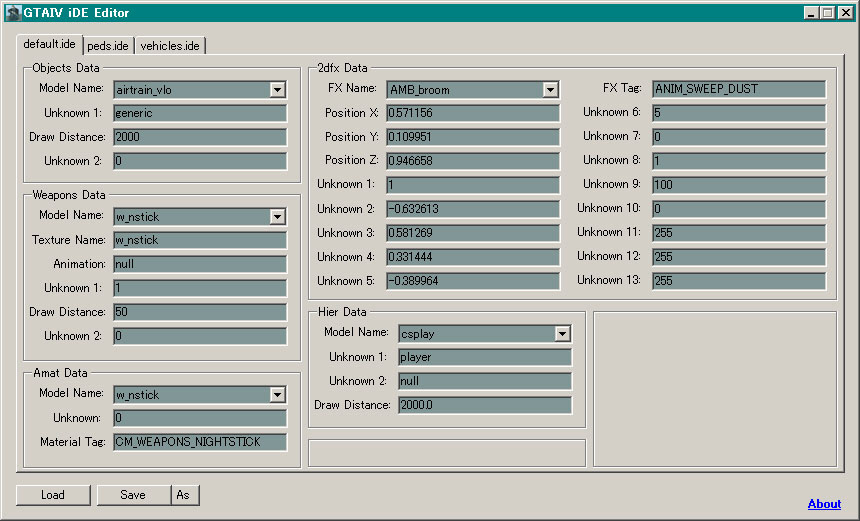Expand Objects Data Model Name dropdown arrow

(278, 90)
